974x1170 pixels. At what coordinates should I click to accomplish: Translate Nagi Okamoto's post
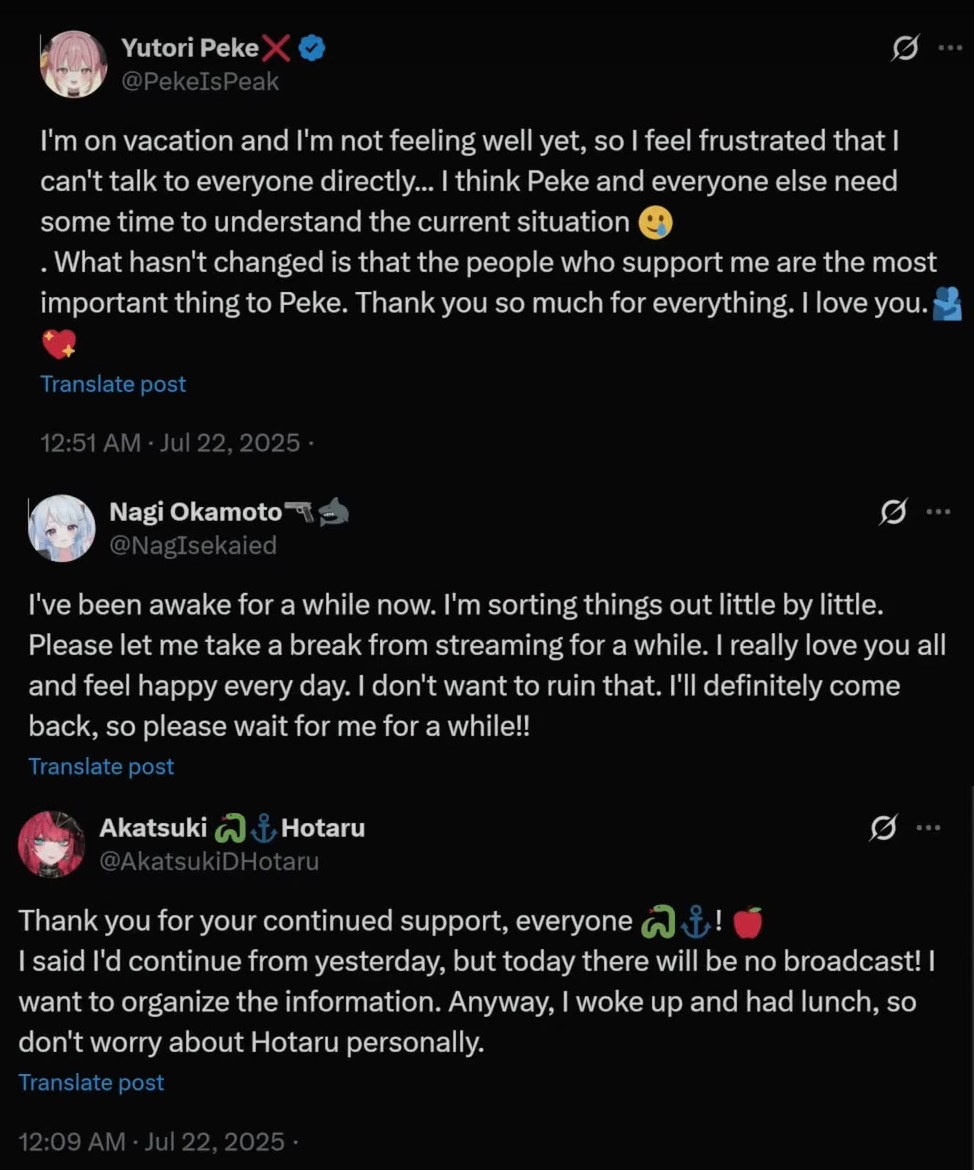101,766
